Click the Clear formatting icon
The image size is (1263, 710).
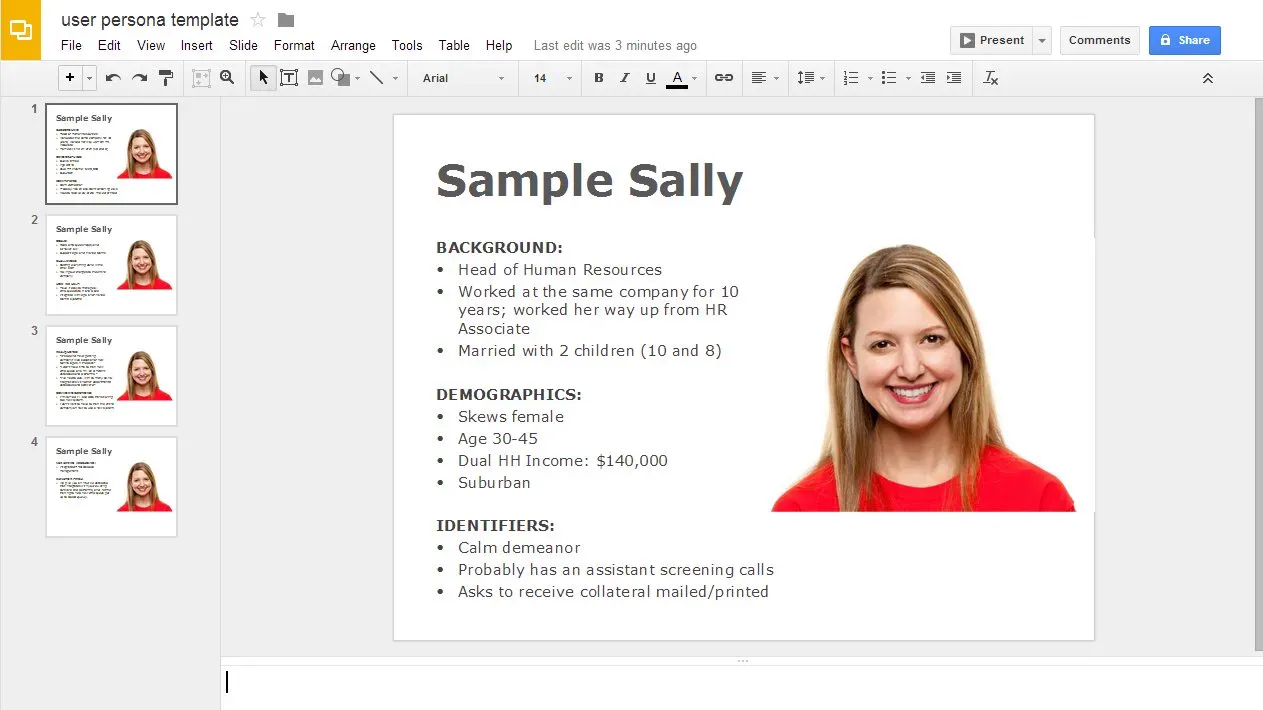click(990, 78)
